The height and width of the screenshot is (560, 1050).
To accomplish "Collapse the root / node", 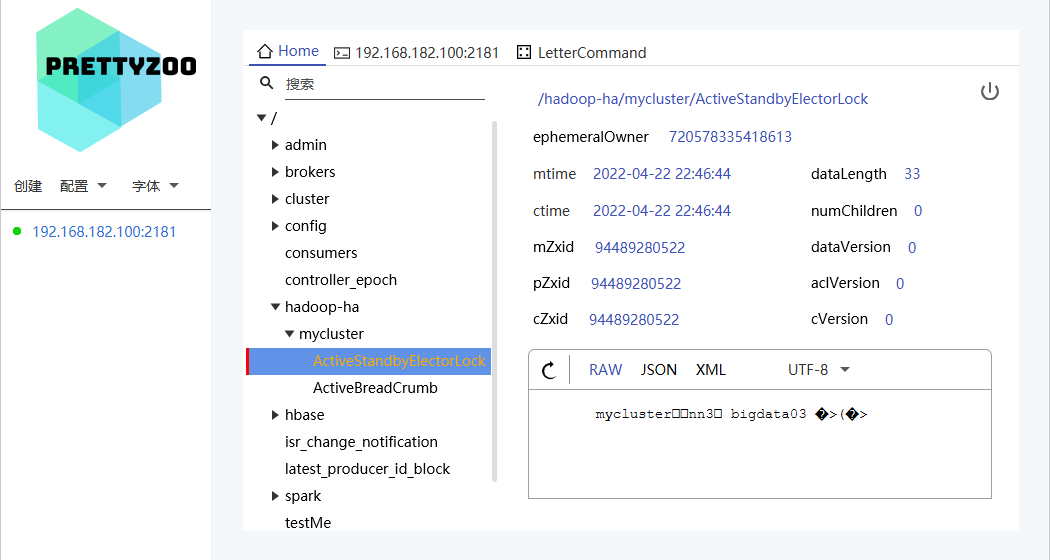I will (x=261, y=118).
